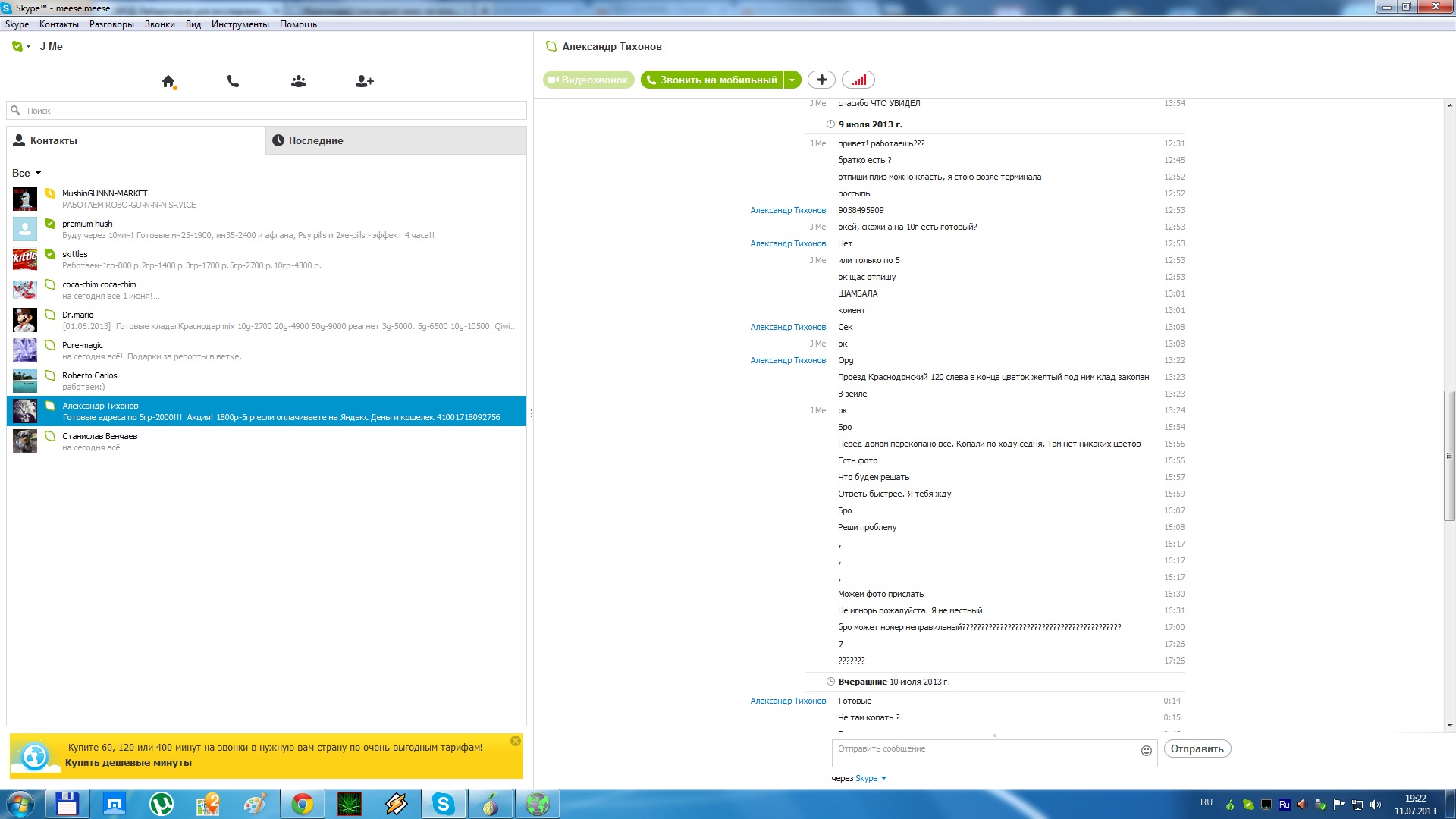Image resolution: width=1456 pixels, height=819 pixels.
Task: Close the yellow minutes advertisement banner
Action: coord(516,741)
